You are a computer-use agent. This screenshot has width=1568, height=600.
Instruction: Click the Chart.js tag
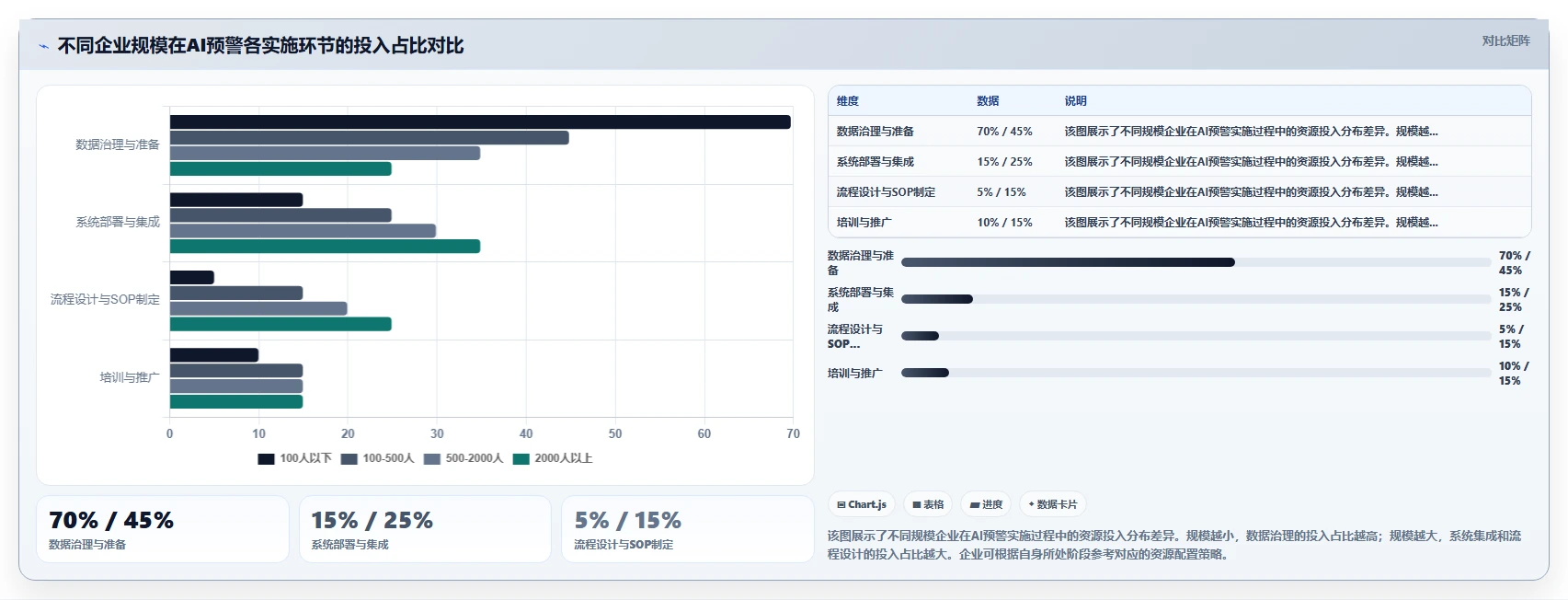tap(862, 504)
